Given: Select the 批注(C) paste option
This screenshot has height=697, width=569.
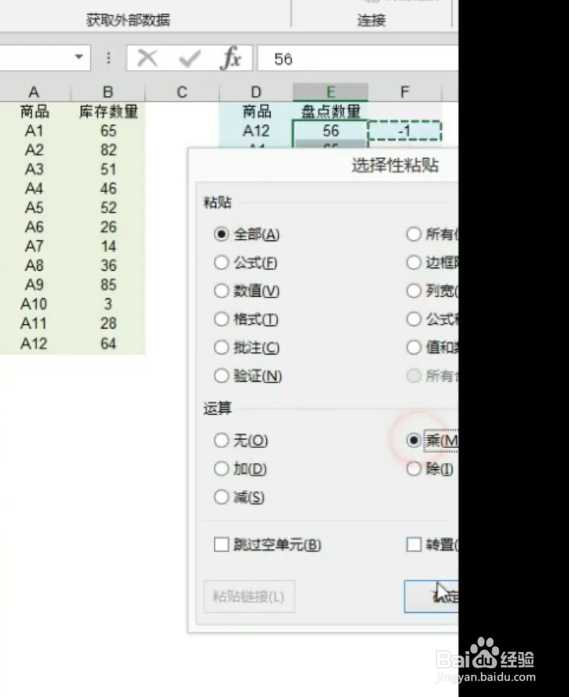Looking at the screenshot, I should 247,348.
